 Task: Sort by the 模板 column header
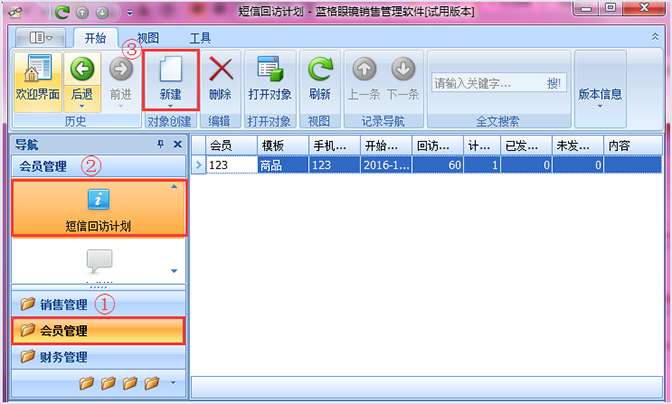coord(283,146)
